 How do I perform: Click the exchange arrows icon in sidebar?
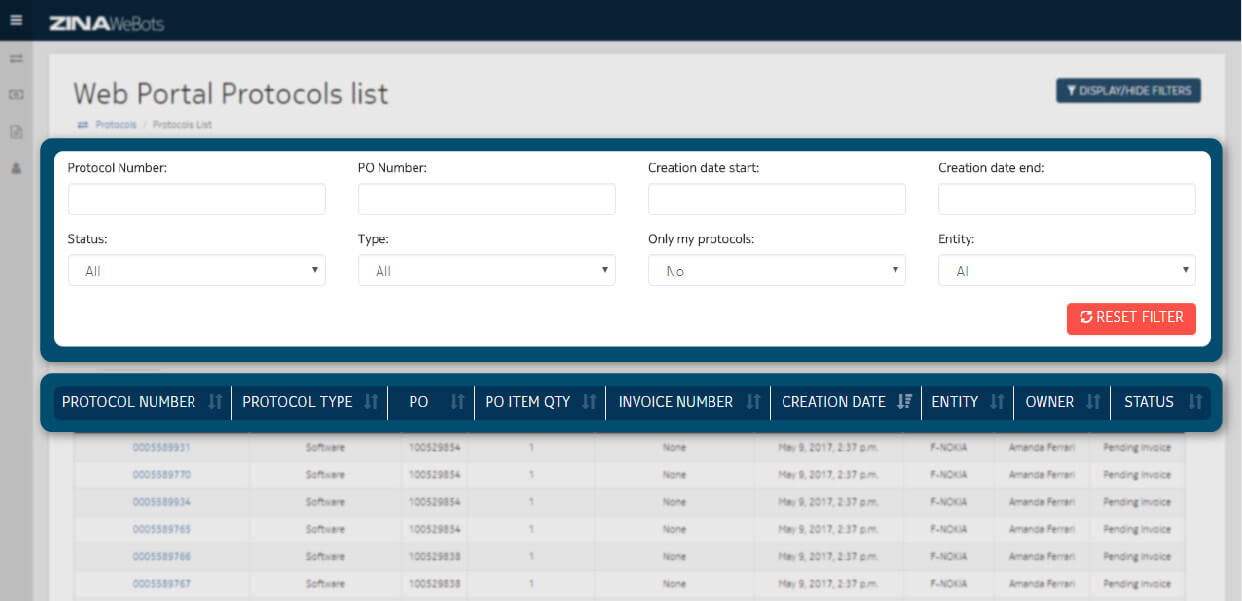(x=16, y=59)
